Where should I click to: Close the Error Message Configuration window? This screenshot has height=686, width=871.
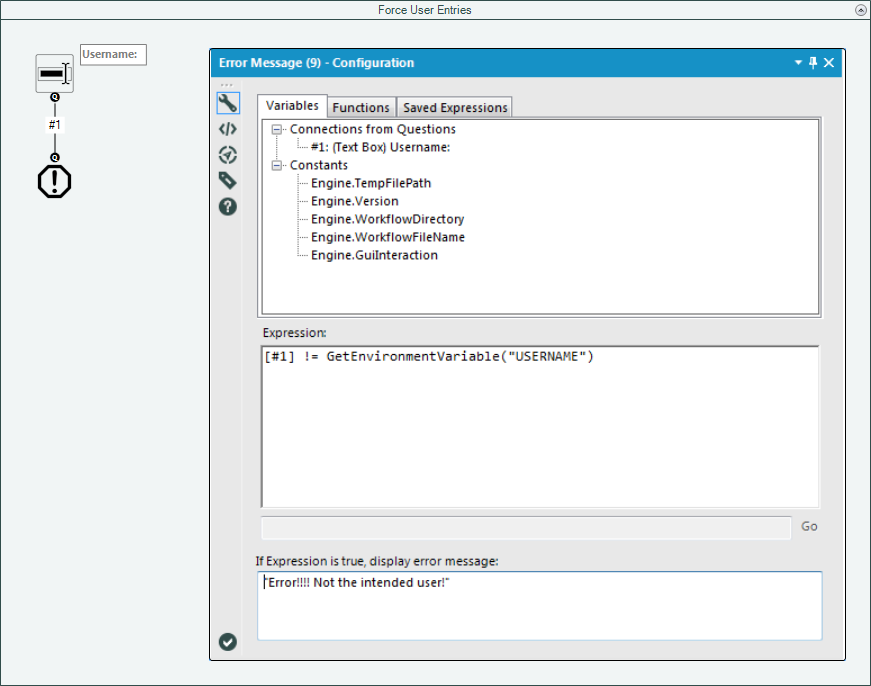coord(829,63)
